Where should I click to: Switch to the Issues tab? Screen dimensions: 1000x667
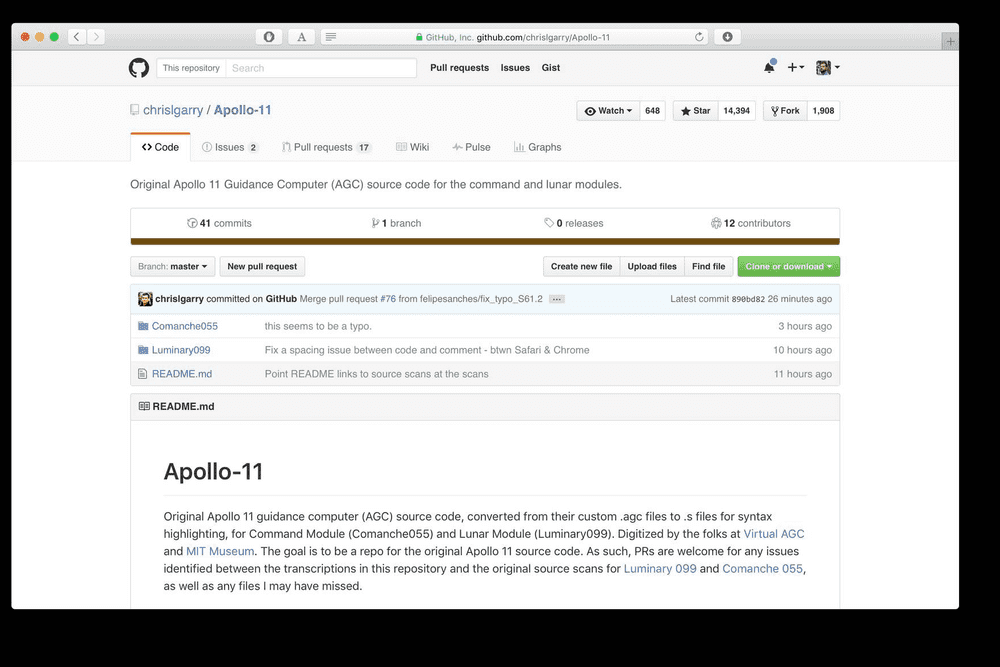click(230, 147)
